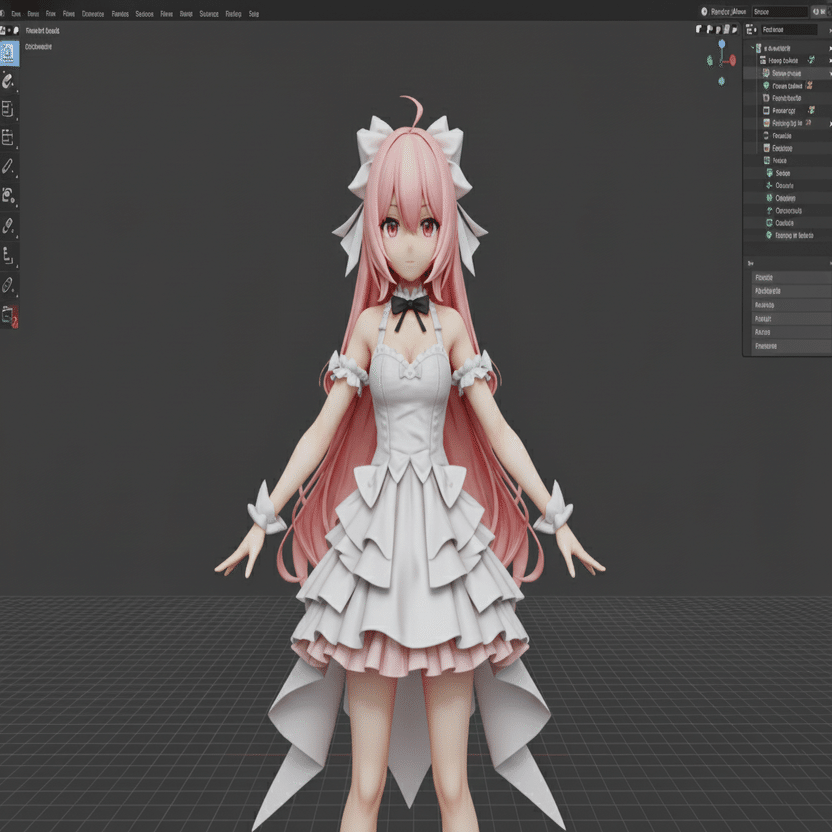The width and height of the screenshot is (832, 832).
Task: Click the mode label in the viewport header
Action: pos(42,31)
